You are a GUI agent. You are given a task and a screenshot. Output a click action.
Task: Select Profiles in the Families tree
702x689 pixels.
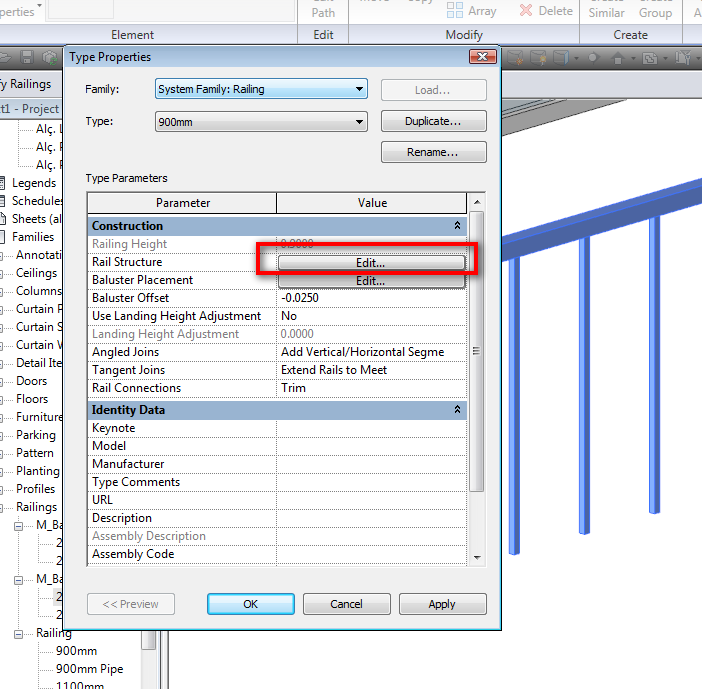pyautogui.click(x=35, y=489)
